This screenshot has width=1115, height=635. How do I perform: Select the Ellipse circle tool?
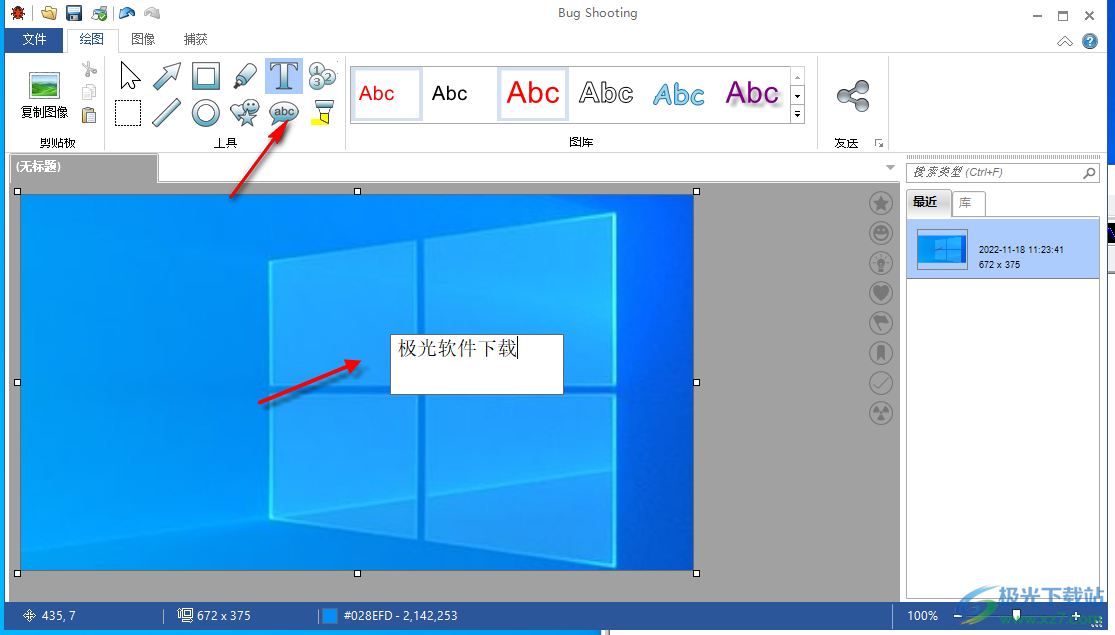pos(206,113)
